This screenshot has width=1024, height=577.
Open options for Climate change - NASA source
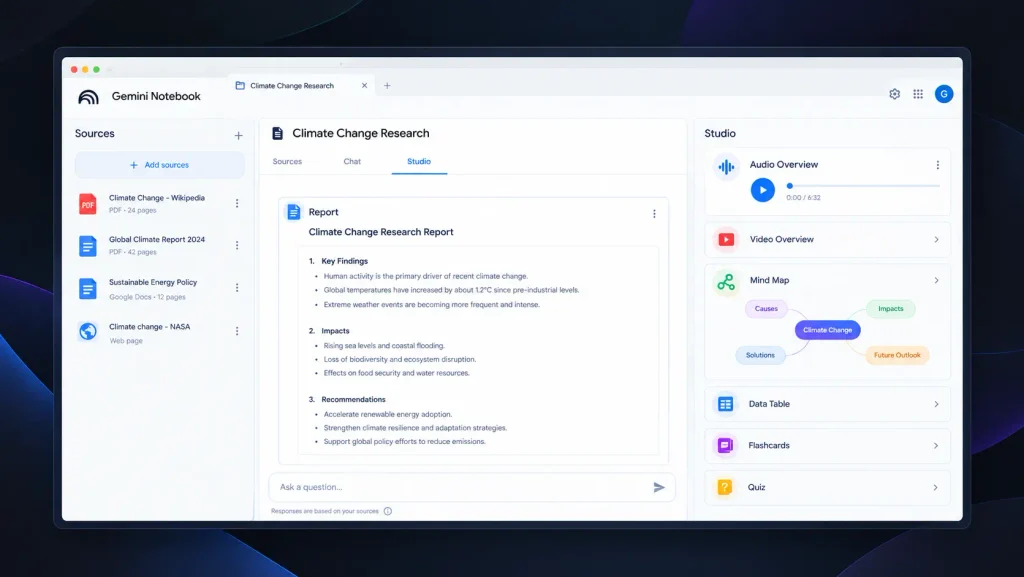(237, 331)
